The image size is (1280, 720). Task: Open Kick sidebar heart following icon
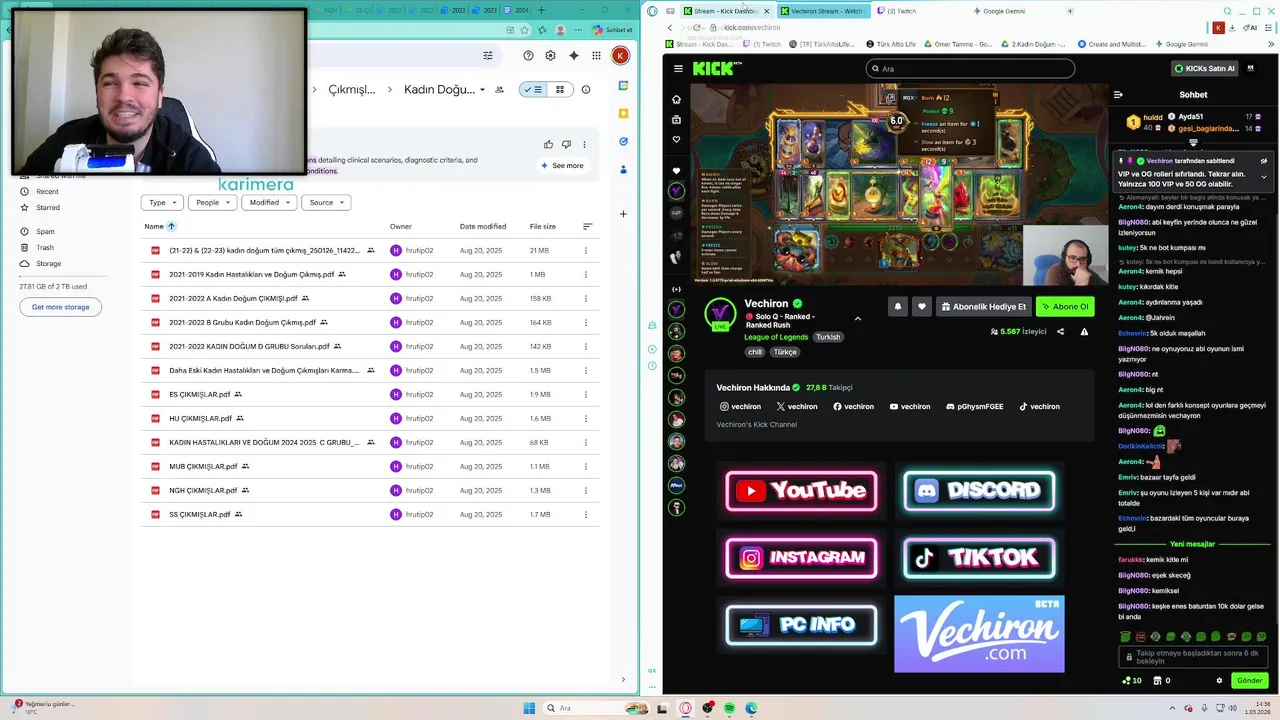[677, 139]
